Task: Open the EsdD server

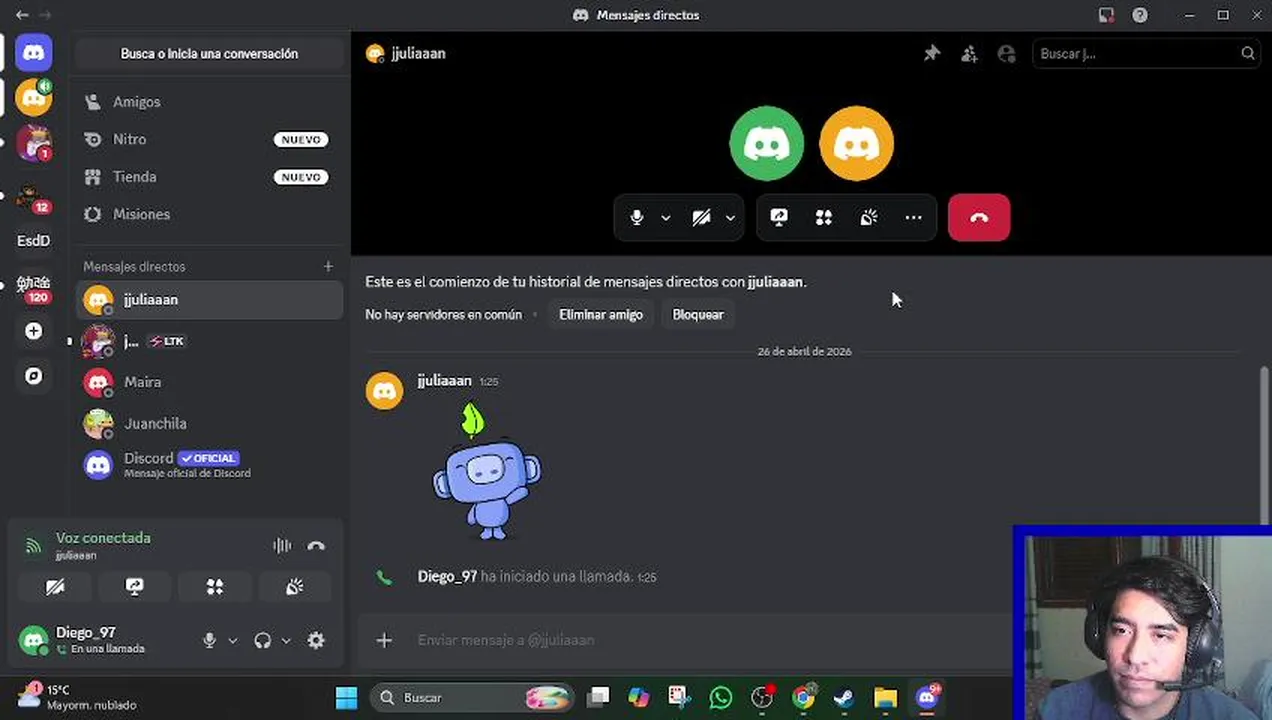Action: (x=33, y=241)
